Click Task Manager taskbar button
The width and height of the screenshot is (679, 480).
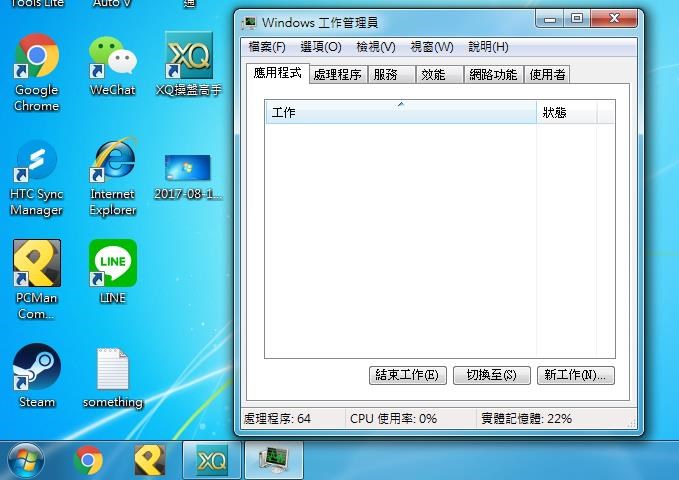tap(274, 460)
